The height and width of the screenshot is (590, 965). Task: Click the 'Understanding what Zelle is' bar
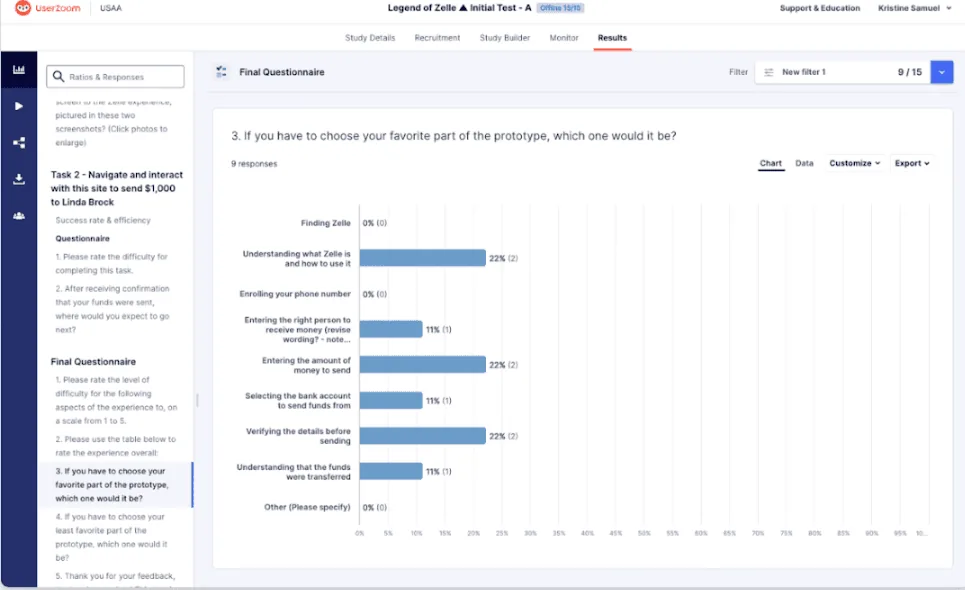423,258
